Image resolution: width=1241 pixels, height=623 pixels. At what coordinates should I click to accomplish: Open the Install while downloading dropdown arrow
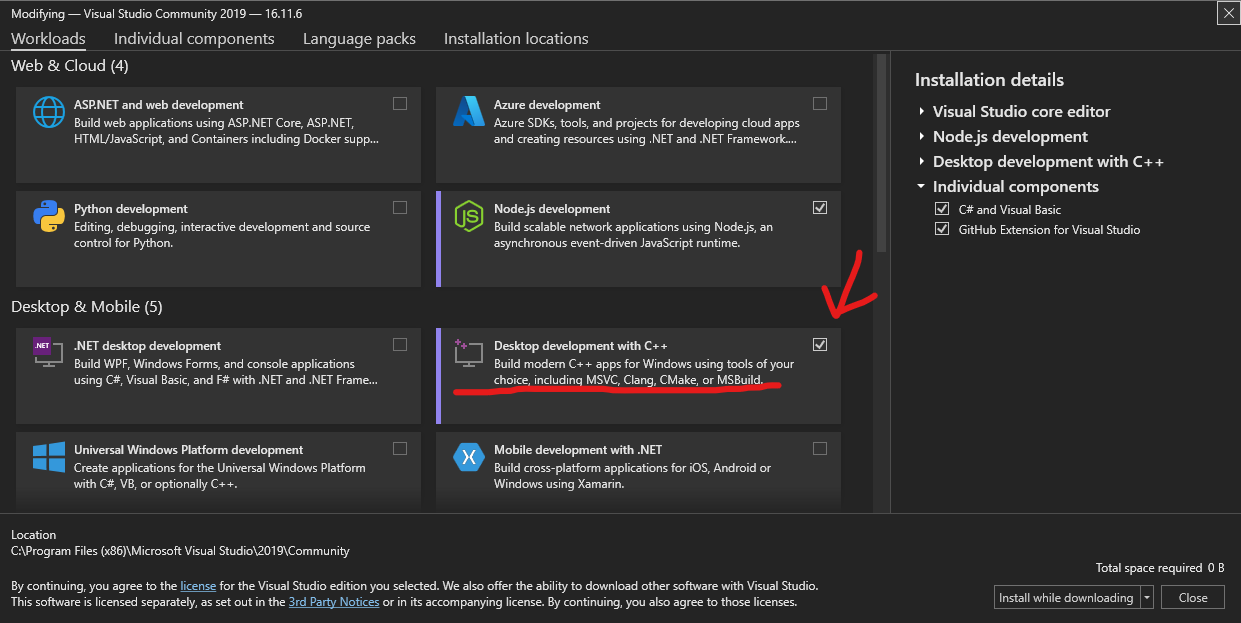pos(1146,598)
